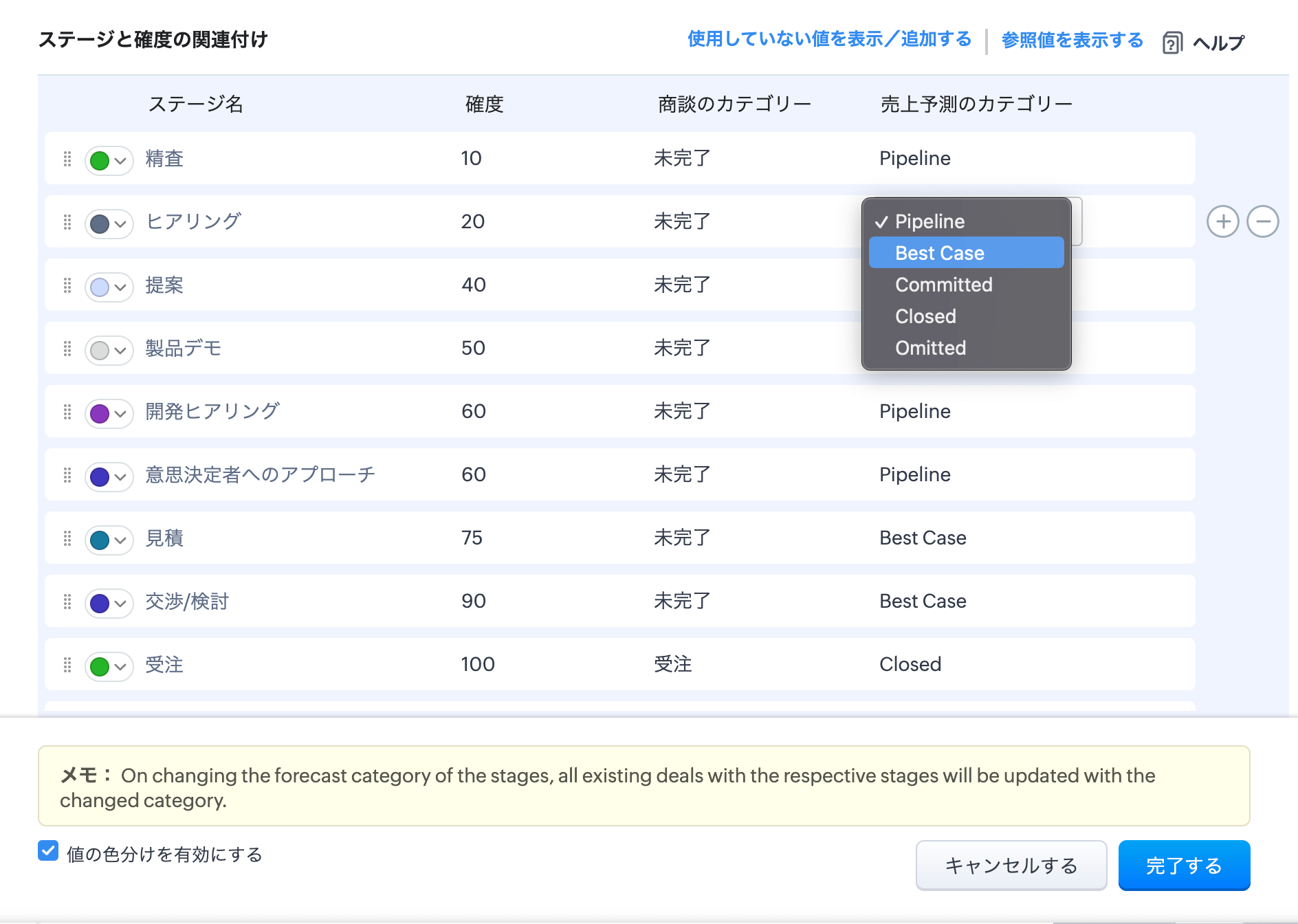Screen dimensions: 1298x924
Task: Click the probability value 100
Action: [x=478, y=664]
